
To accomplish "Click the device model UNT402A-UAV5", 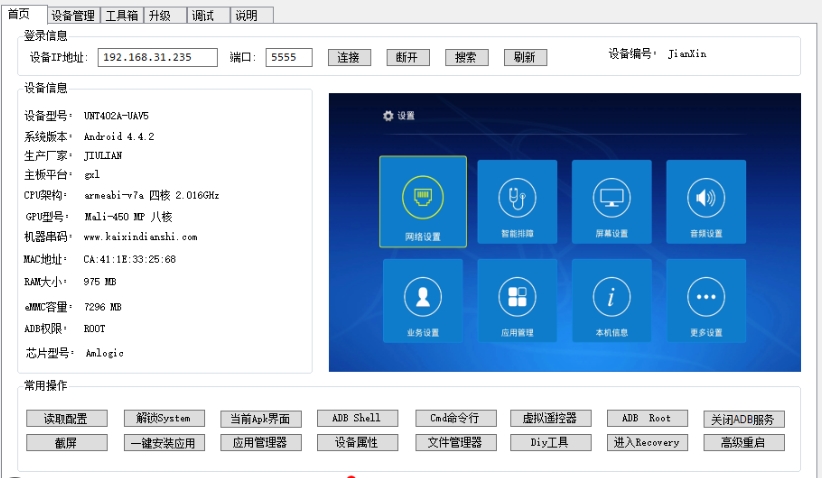I will pos(116,116).
